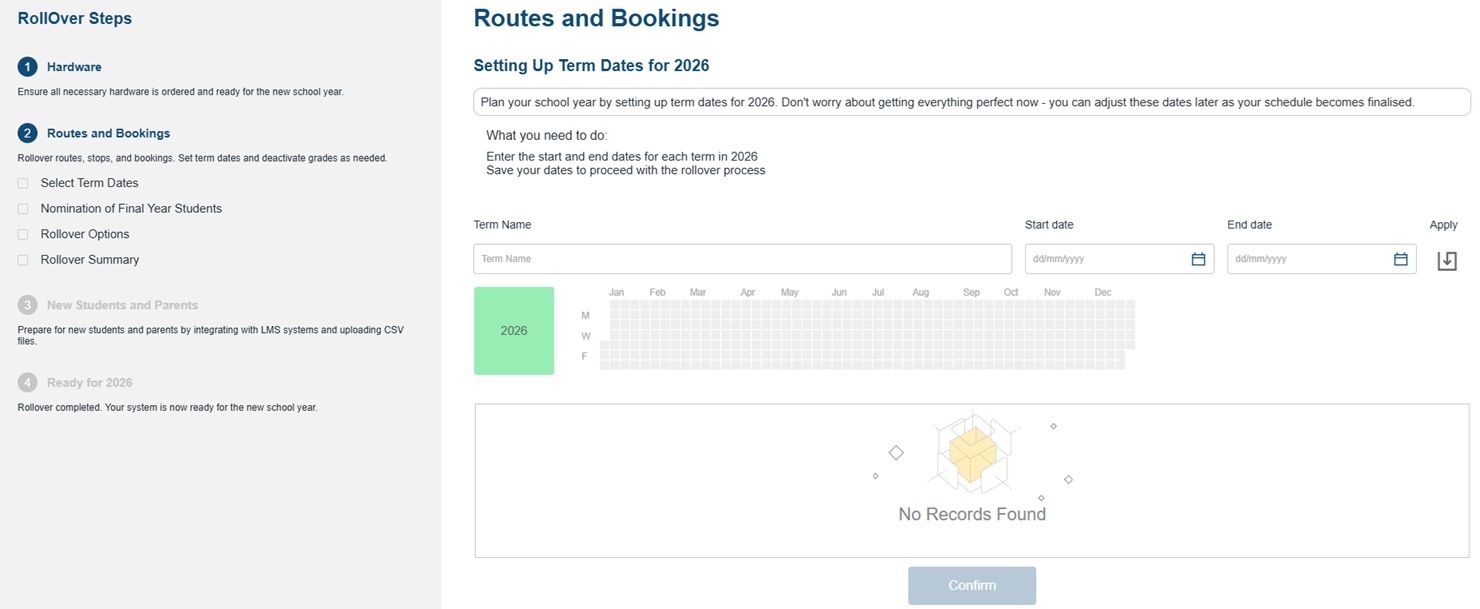The image size is (1480, 609).
Task: Select the green 2026 year tile
Action: (x=514, y=331)
